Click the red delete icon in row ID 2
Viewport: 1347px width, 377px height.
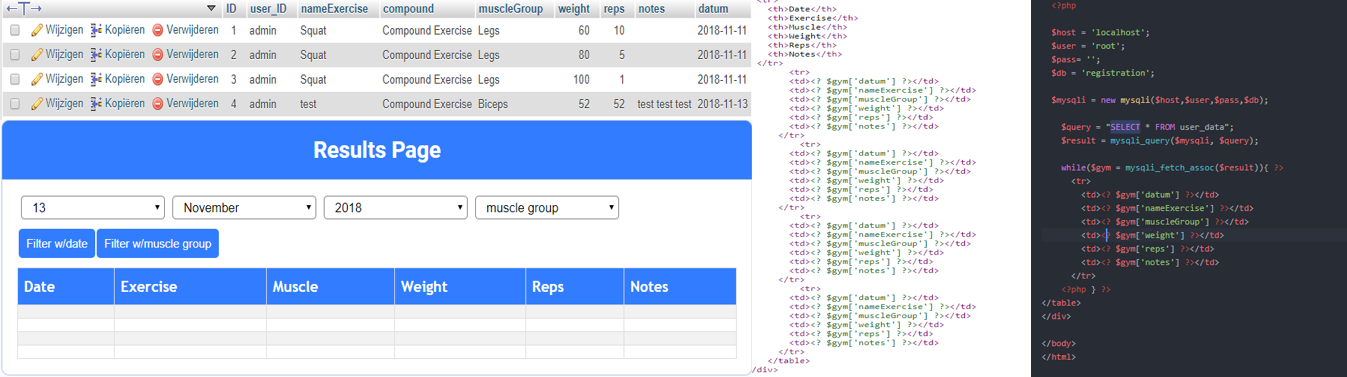point(157,54)
